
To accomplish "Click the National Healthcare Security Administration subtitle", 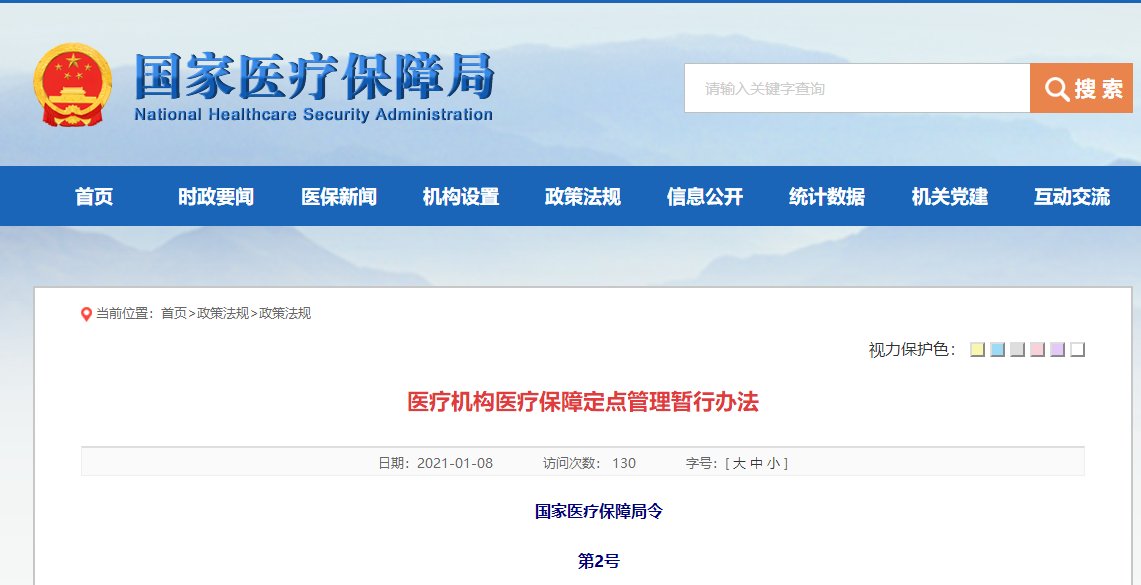I will coord(314,114).
